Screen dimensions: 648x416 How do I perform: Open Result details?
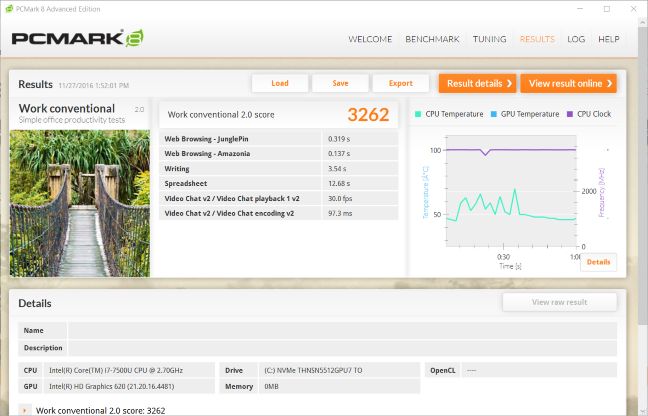477,83
